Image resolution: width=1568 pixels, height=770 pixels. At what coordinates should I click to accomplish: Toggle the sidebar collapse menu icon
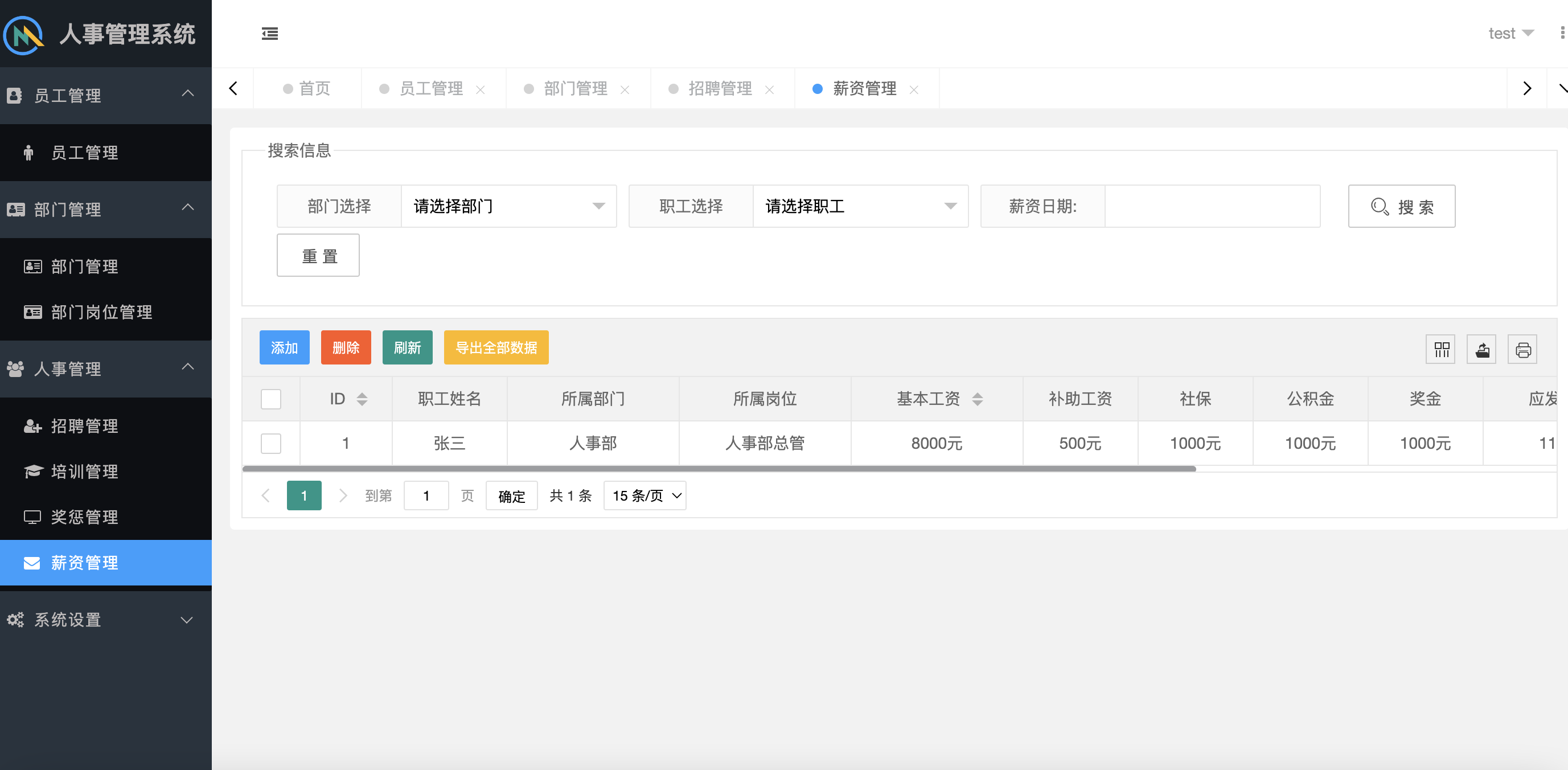point(270,34)
